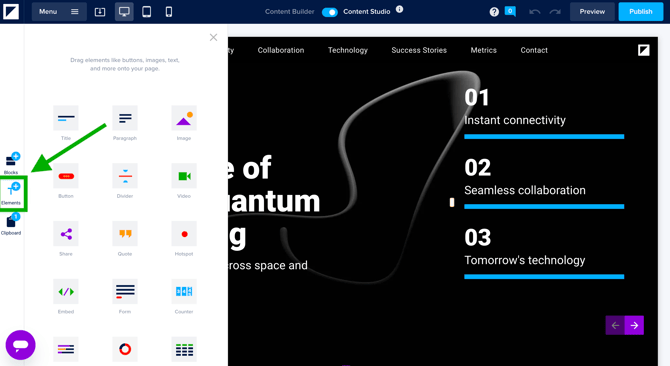Select the green table grid element
The image size is (670, 366).
coord(184,349)
